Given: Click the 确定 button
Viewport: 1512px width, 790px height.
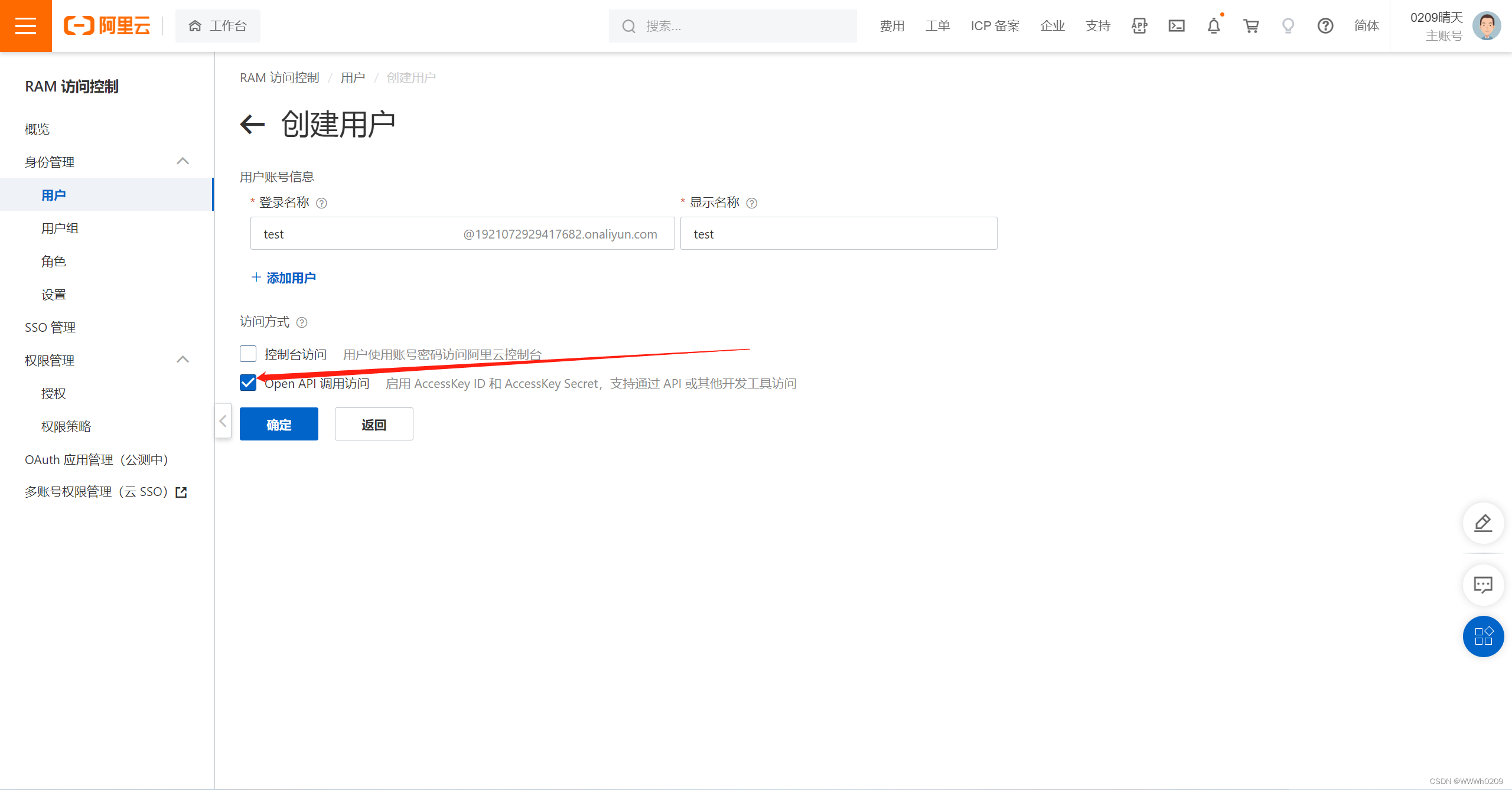Looking at the screenshot, I should click(x=279, y=424).
